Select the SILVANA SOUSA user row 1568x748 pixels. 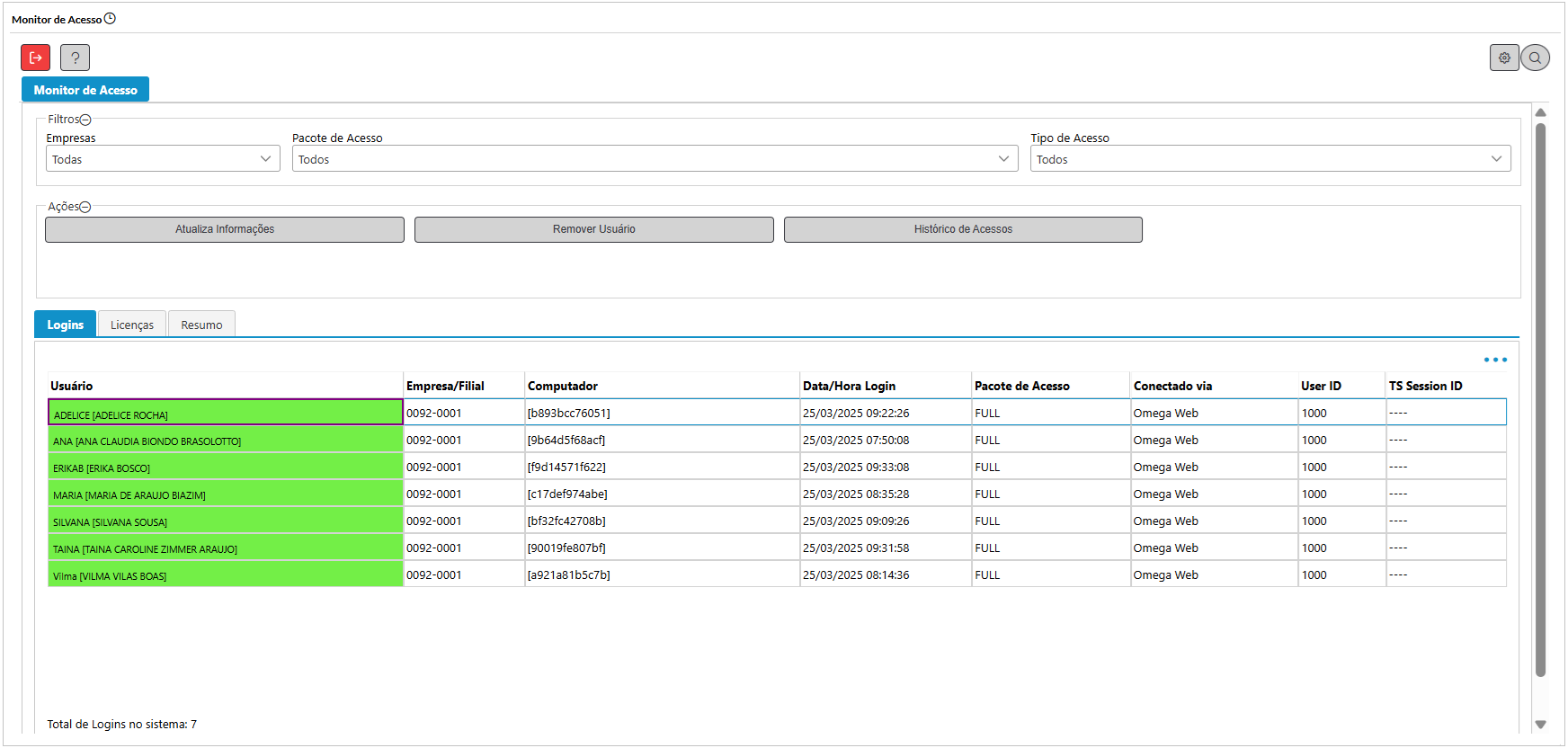click(x=225, y=521)
